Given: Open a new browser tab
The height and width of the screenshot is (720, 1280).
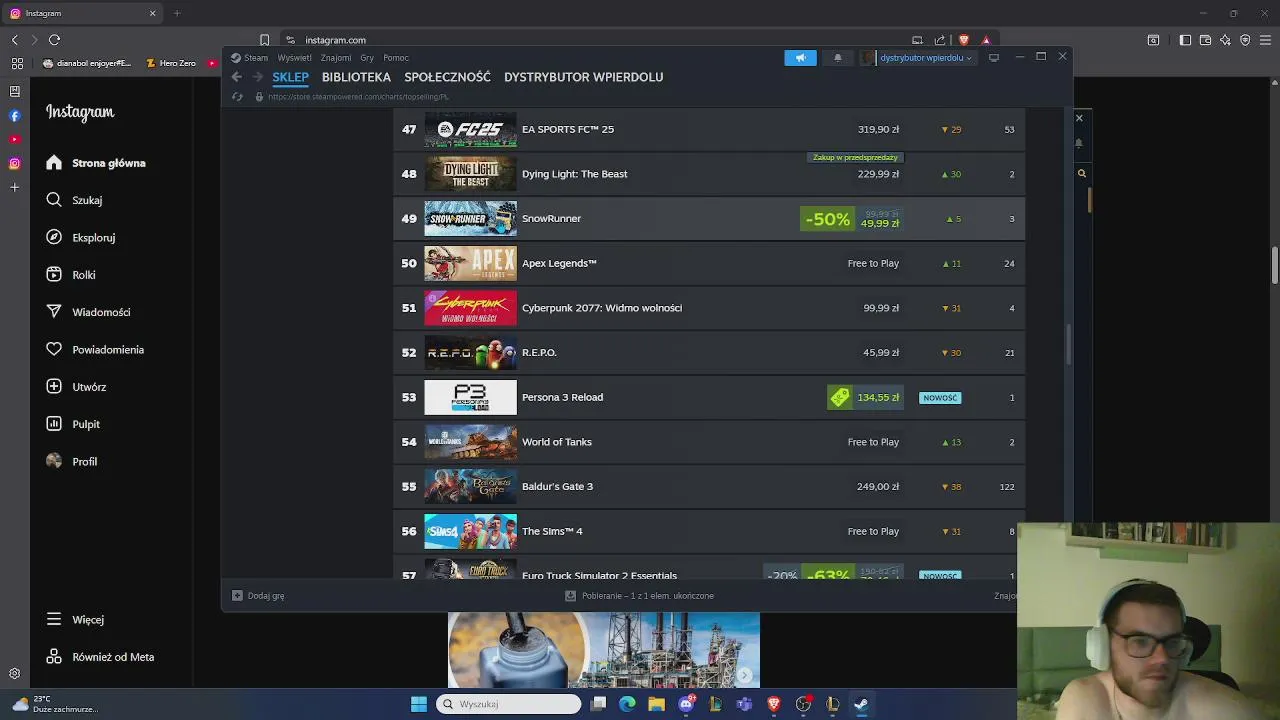Looking at the screenshot, I should (x=177, y=13).
